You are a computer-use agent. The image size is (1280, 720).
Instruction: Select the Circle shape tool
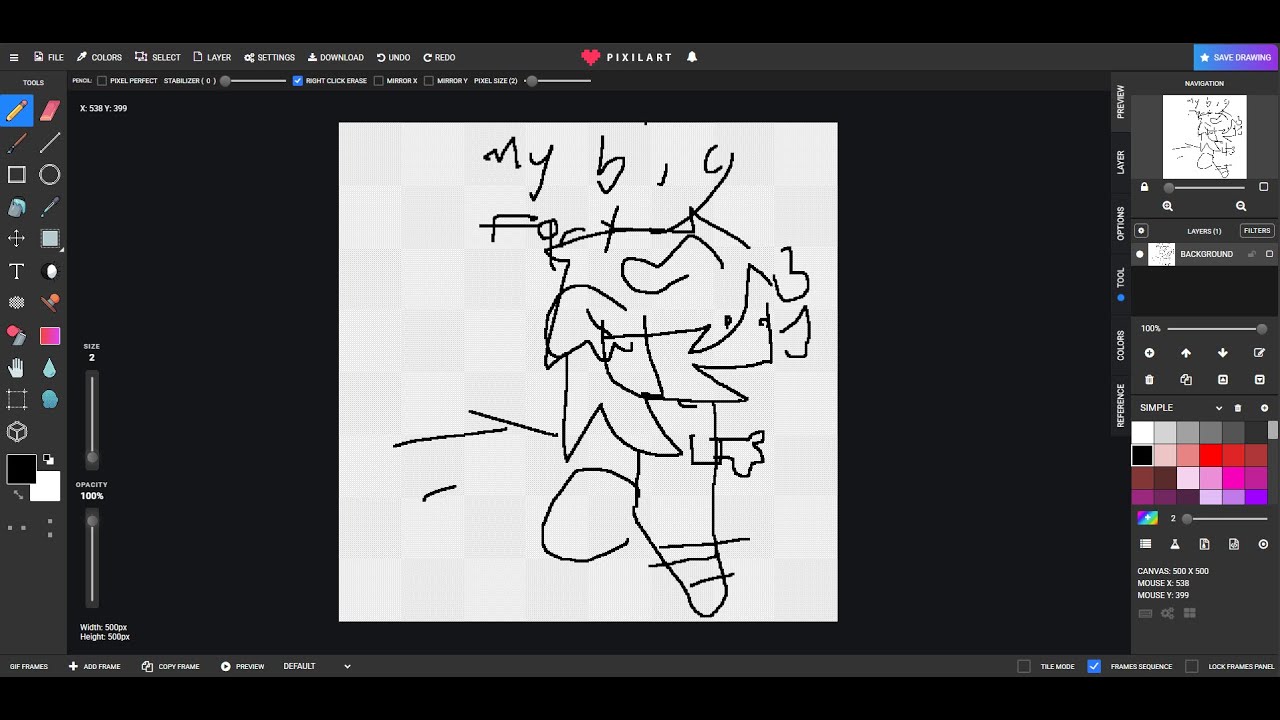tap(50, 175)
